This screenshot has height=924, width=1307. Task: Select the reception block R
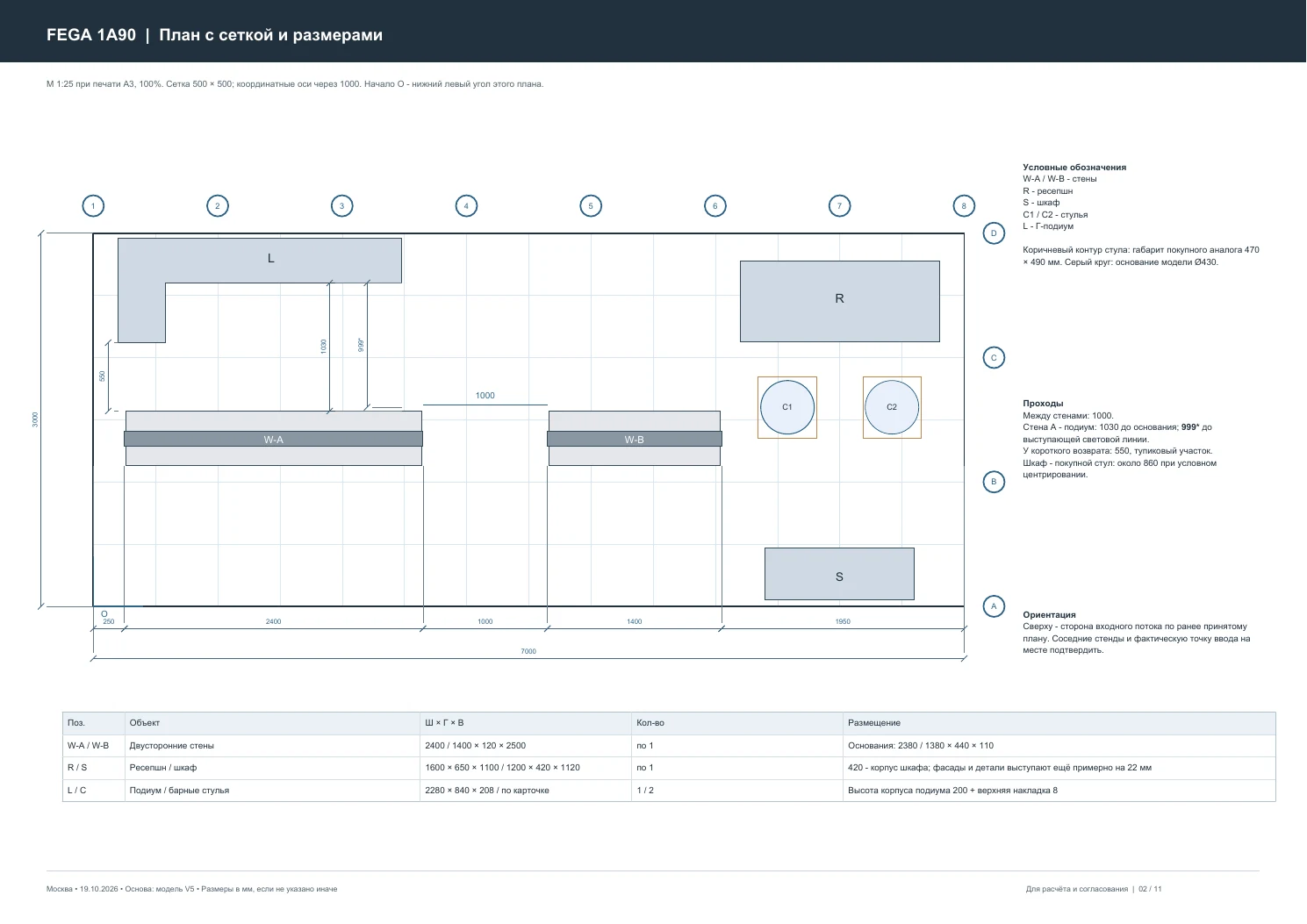[x=840, y=301]
